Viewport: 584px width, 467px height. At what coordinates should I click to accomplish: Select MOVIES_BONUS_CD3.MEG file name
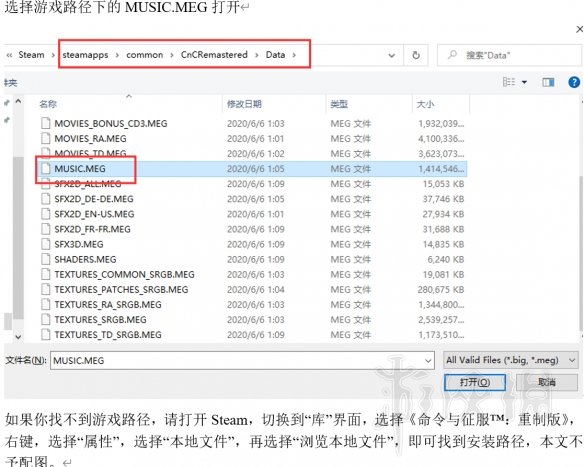click(x=111, y=123)
